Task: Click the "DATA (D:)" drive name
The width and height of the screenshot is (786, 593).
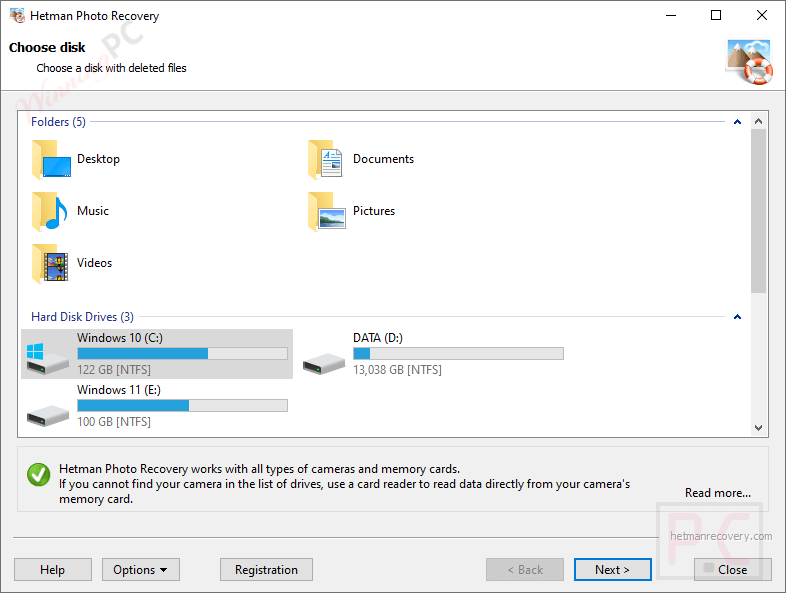Action: pyautogui.click(x=378, y=338)
